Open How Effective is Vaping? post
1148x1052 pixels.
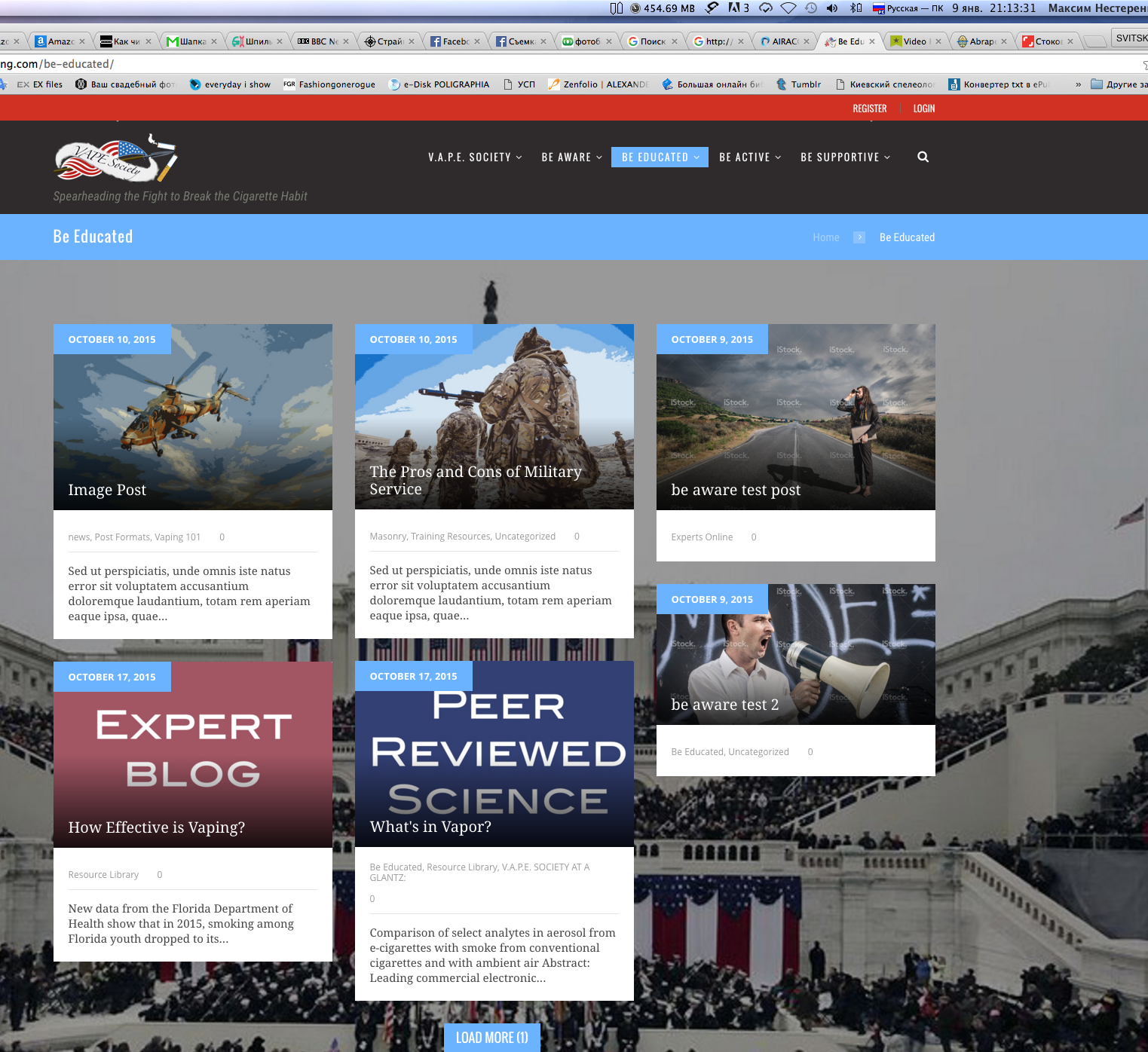(x=157, y=827)
